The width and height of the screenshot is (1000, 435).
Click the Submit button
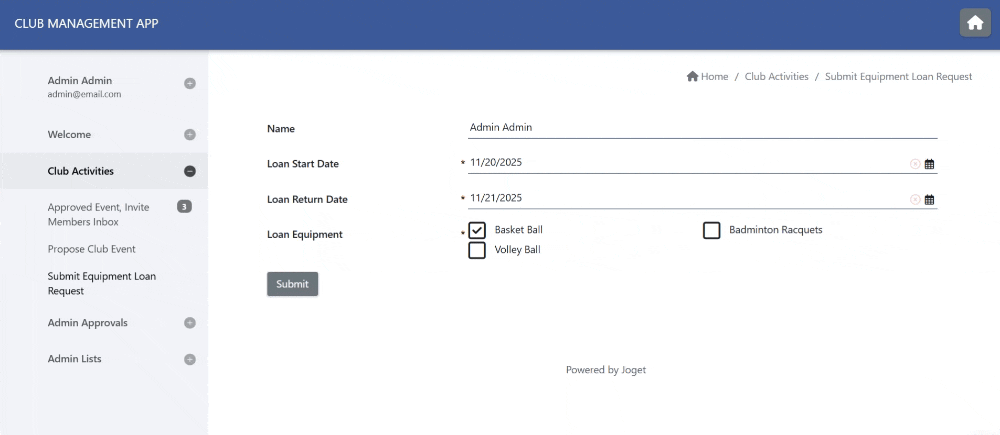tap(292, 284)
